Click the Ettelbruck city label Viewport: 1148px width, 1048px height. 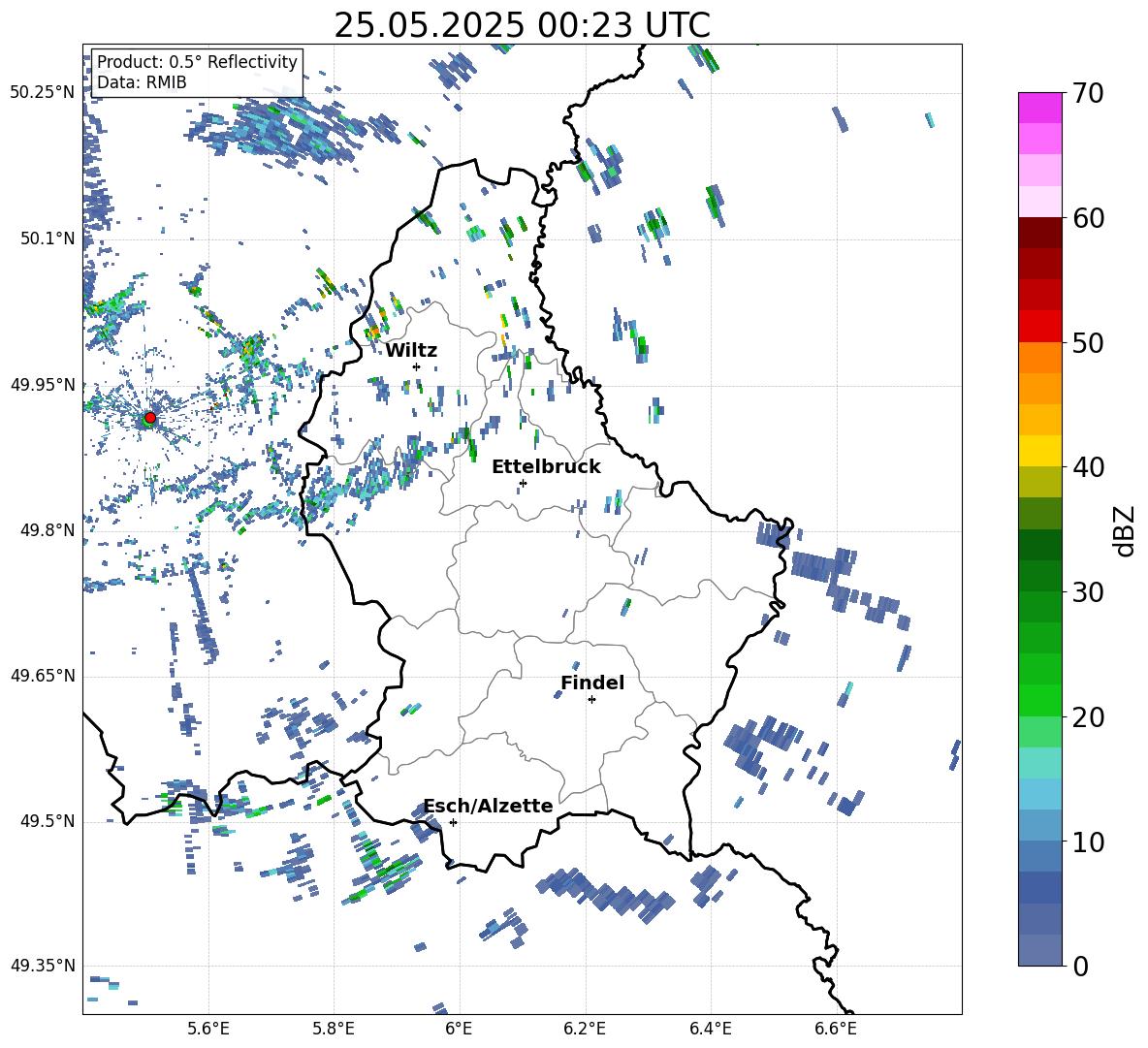[x=546, y=467]
